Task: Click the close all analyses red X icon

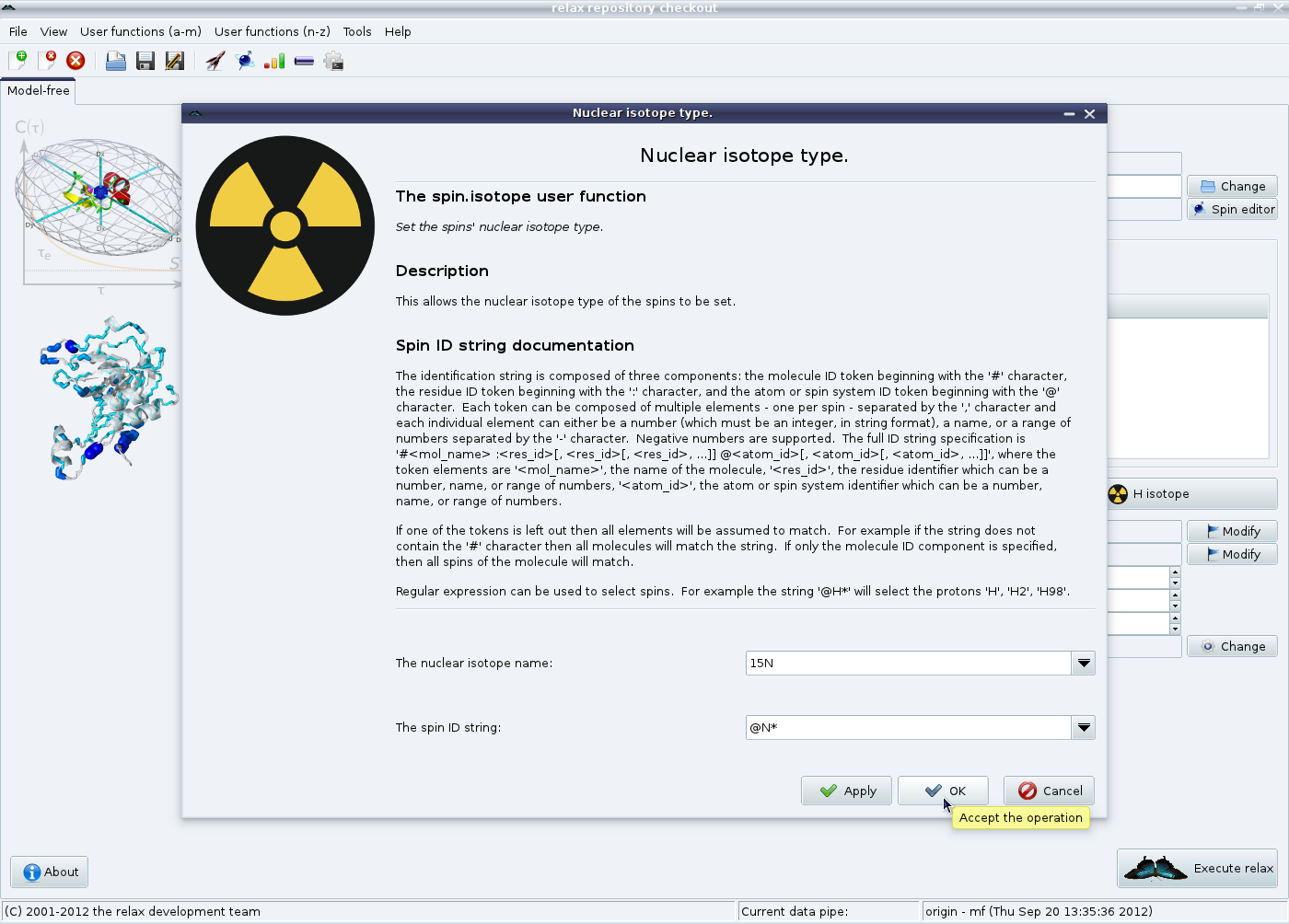Action: (75, 61)
